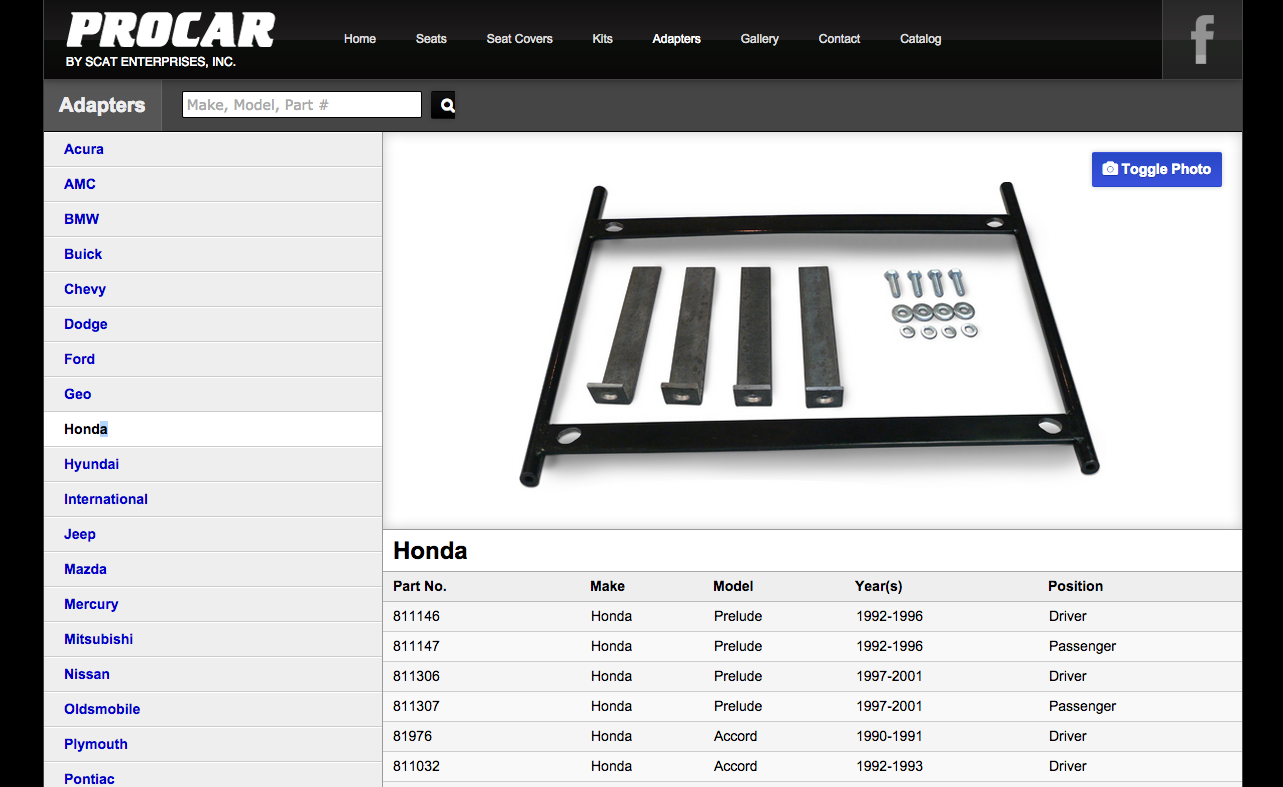Select AMC in the make list
1283x787 pixels.
pos(213,184)
